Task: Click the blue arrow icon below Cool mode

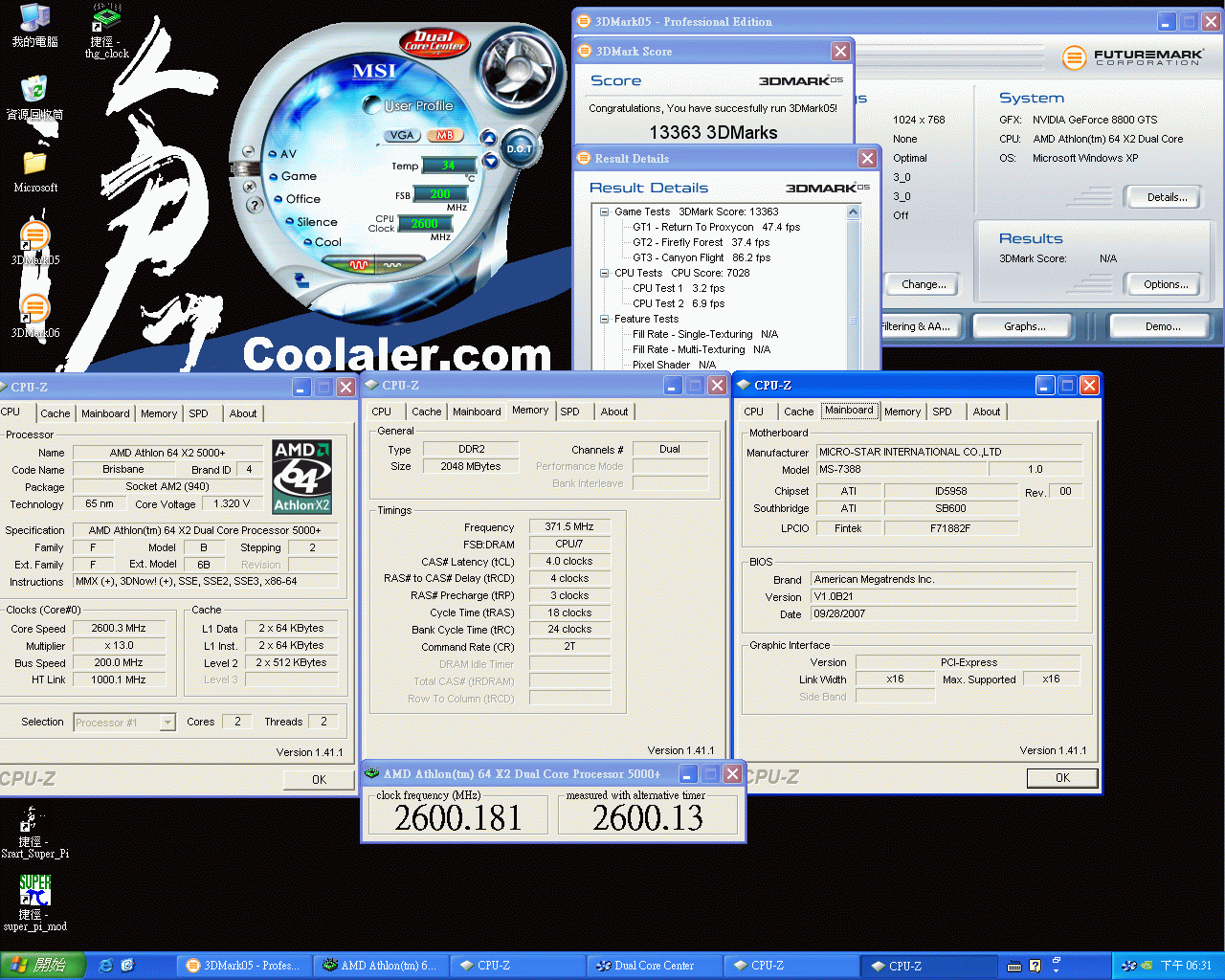Action: click(x=301, y=279)
